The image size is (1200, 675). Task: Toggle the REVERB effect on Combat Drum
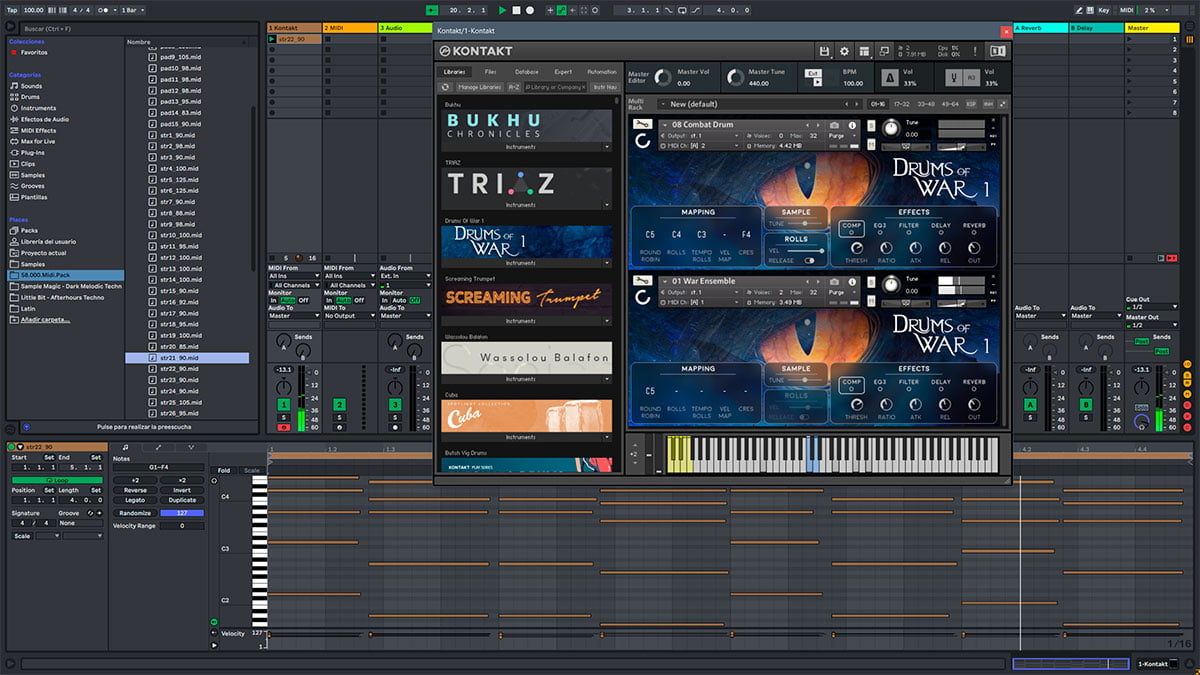pyautogui.click(x=974, y=228)
